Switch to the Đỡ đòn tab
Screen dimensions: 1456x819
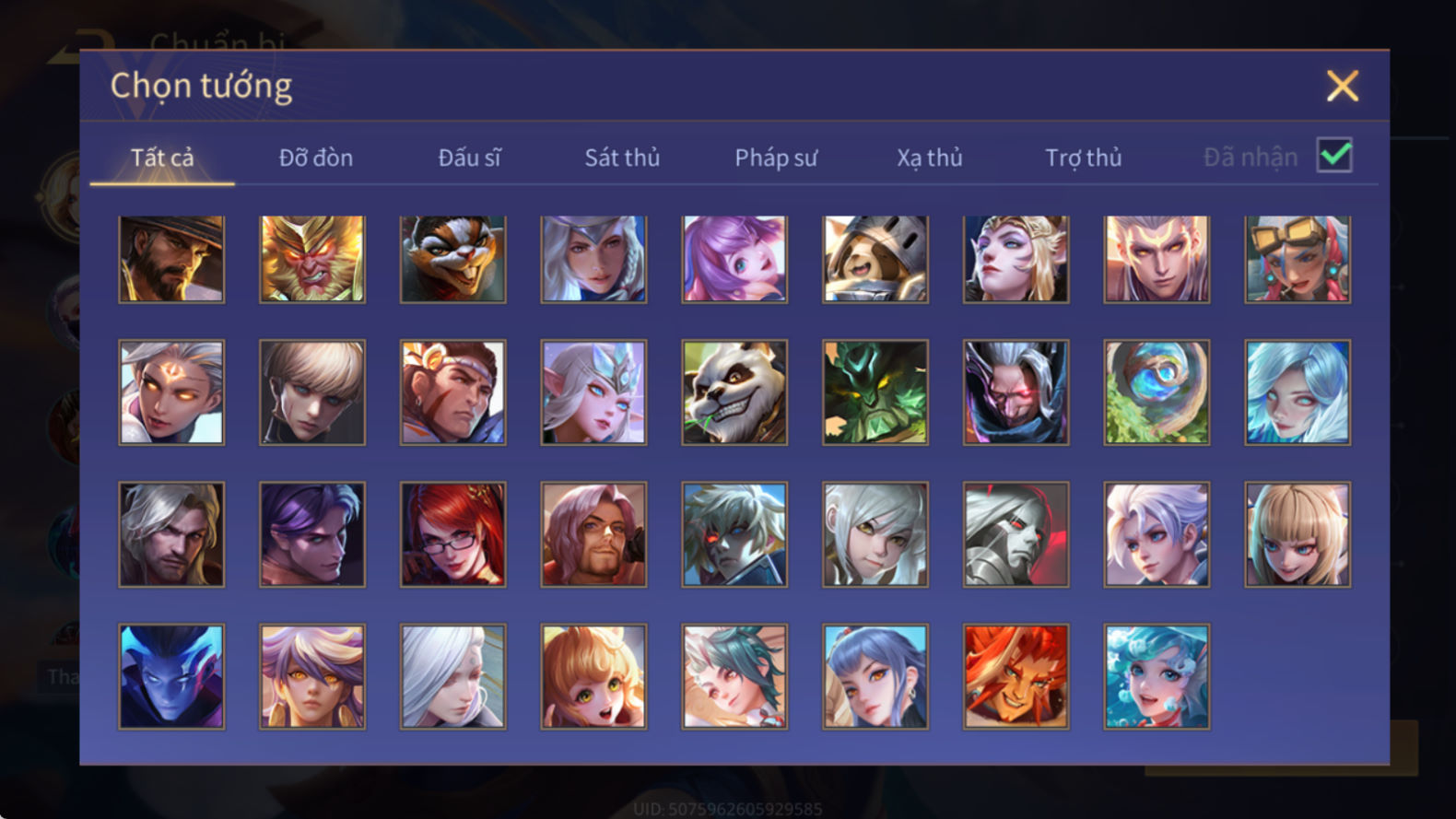point(316,158)
